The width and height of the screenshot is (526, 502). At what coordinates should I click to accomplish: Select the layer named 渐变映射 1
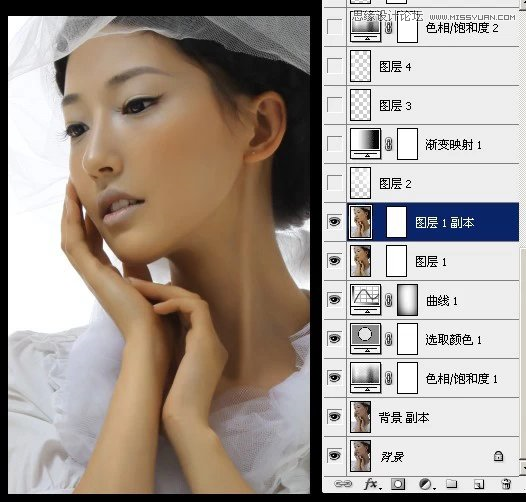453,145
